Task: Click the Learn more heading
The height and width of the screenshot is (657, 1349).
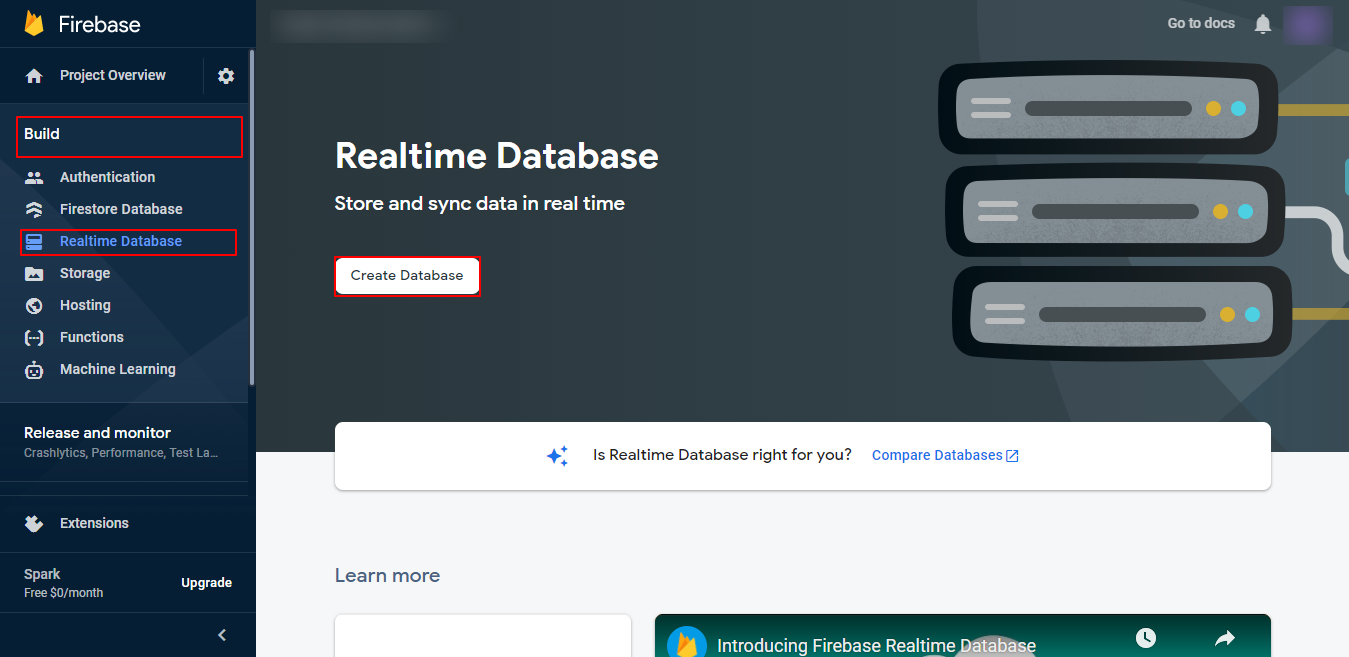Action: (x=387, y=576)
